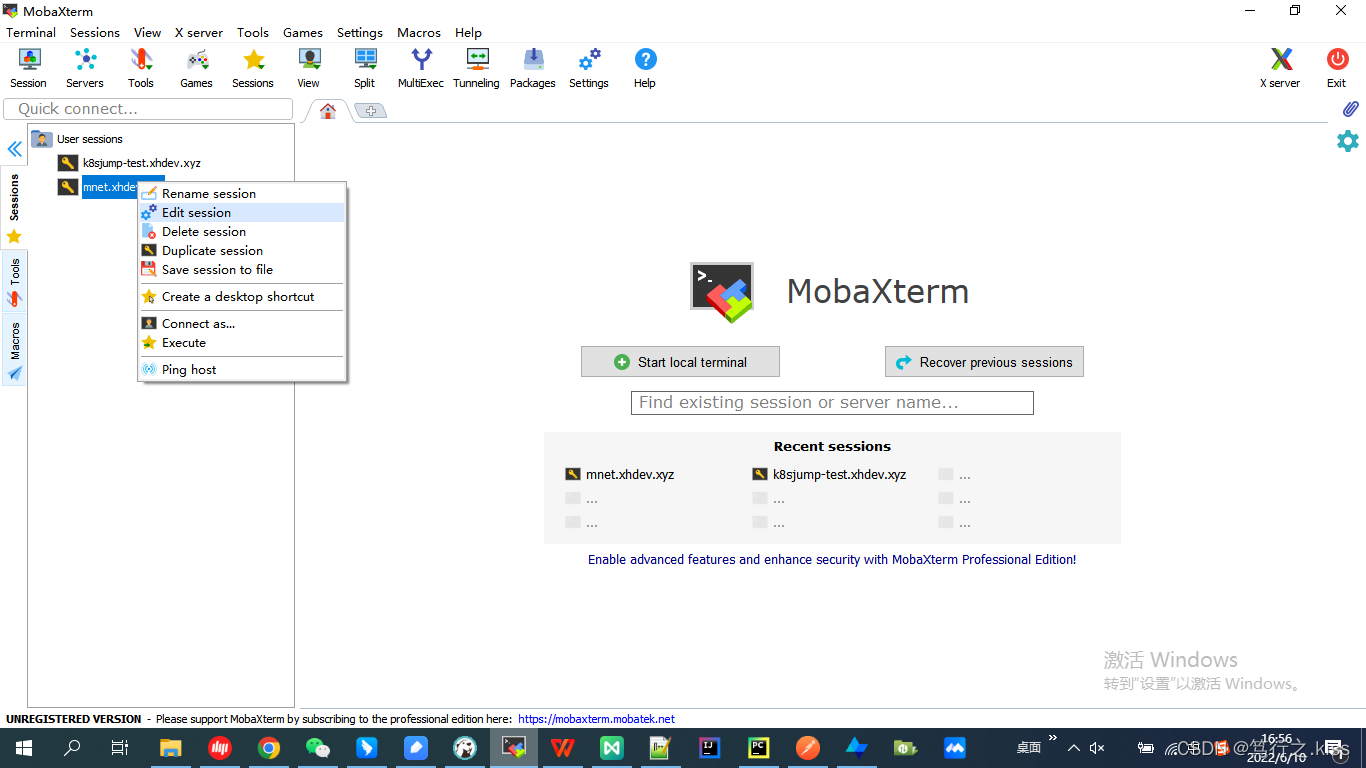Choose Create a desktop shortcut
The image size is (1366, 768).
point(241,297)
